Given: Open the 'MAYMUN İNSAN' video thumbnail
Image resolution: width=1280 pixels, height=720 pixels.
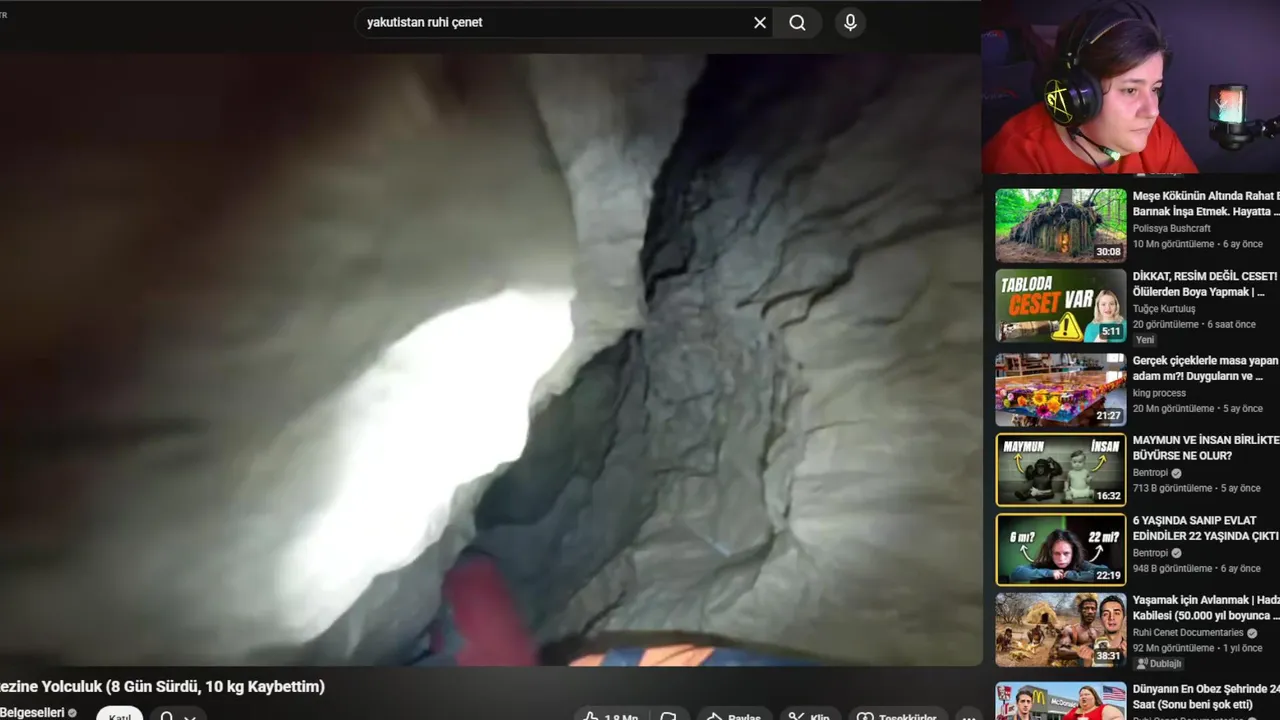Looking at the screenshot, I should tap(1061, 469).
